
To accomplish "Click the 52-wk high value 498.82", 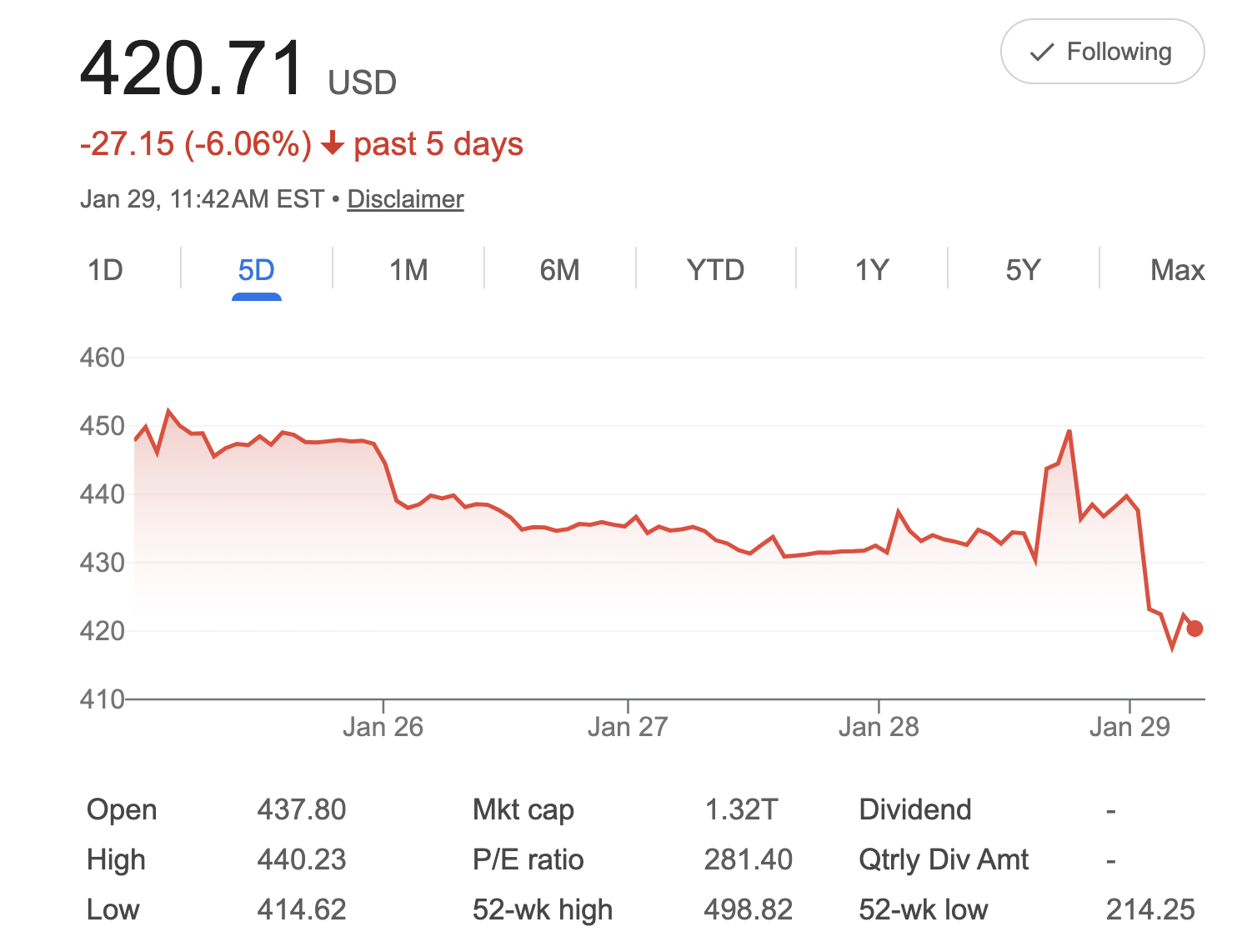I will (749, 909).
